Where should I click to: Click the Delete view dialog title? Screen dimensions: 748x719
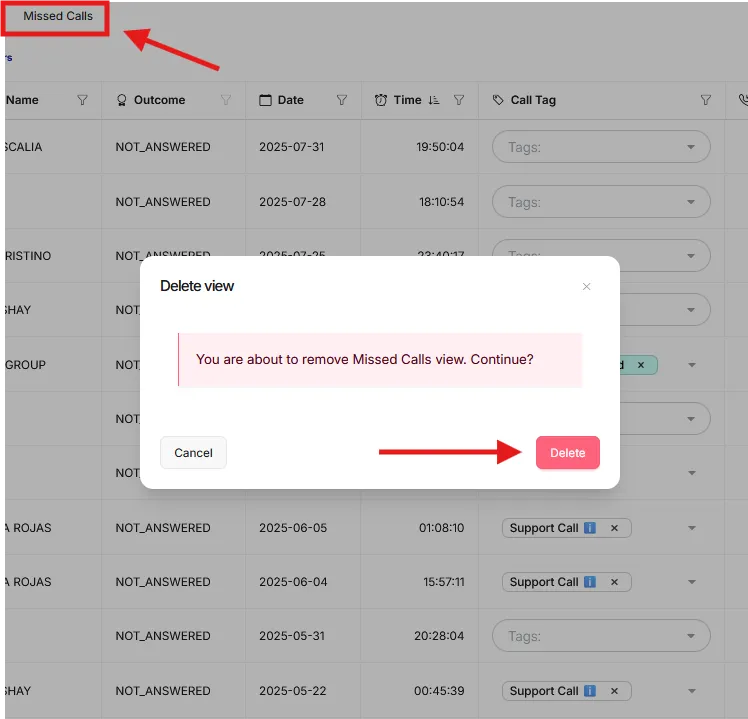(197, 286)
